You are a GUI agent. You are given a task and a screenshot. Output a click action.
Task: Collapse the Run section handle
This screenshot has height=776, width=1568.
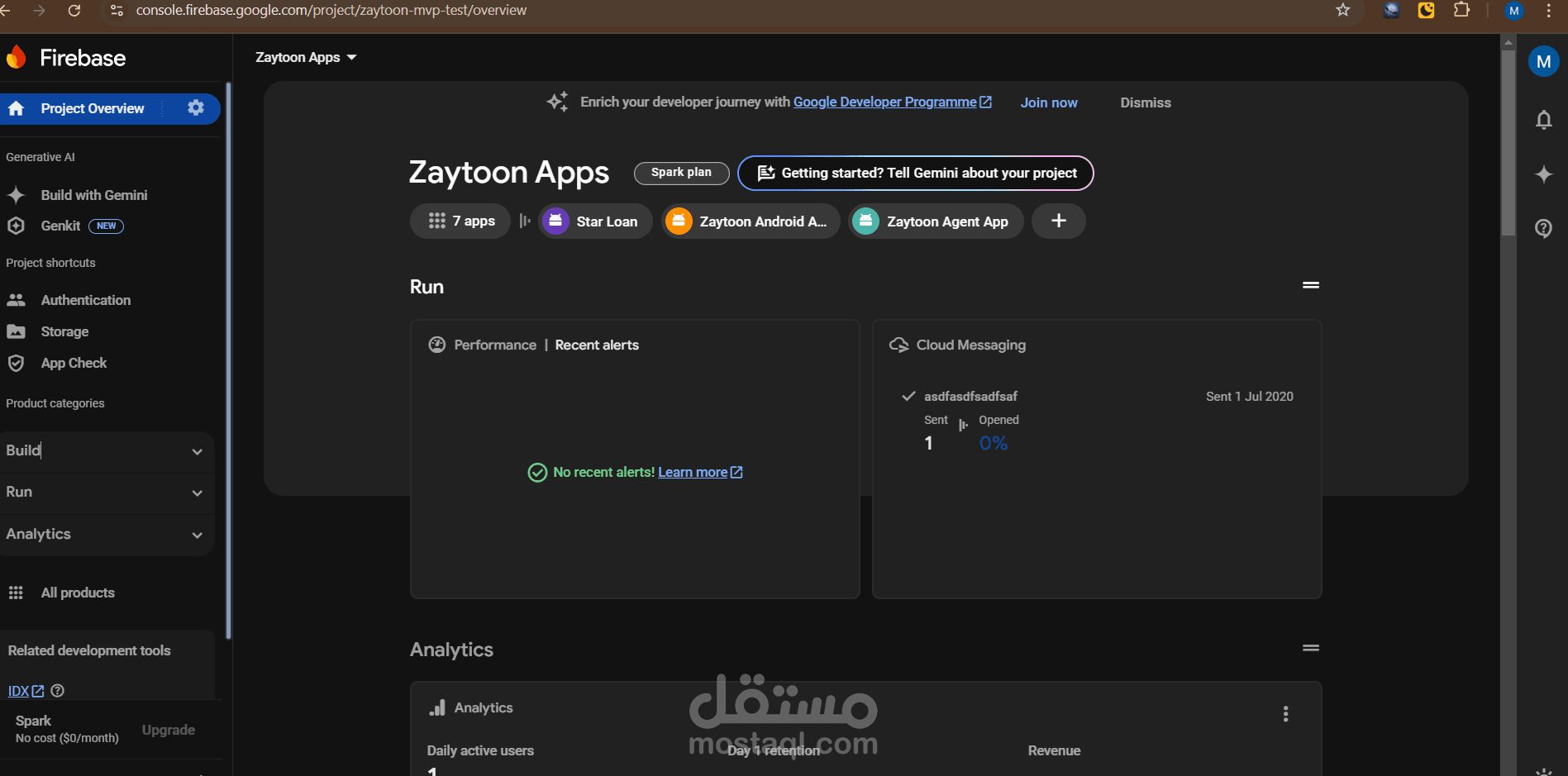tap(1311, 285)
